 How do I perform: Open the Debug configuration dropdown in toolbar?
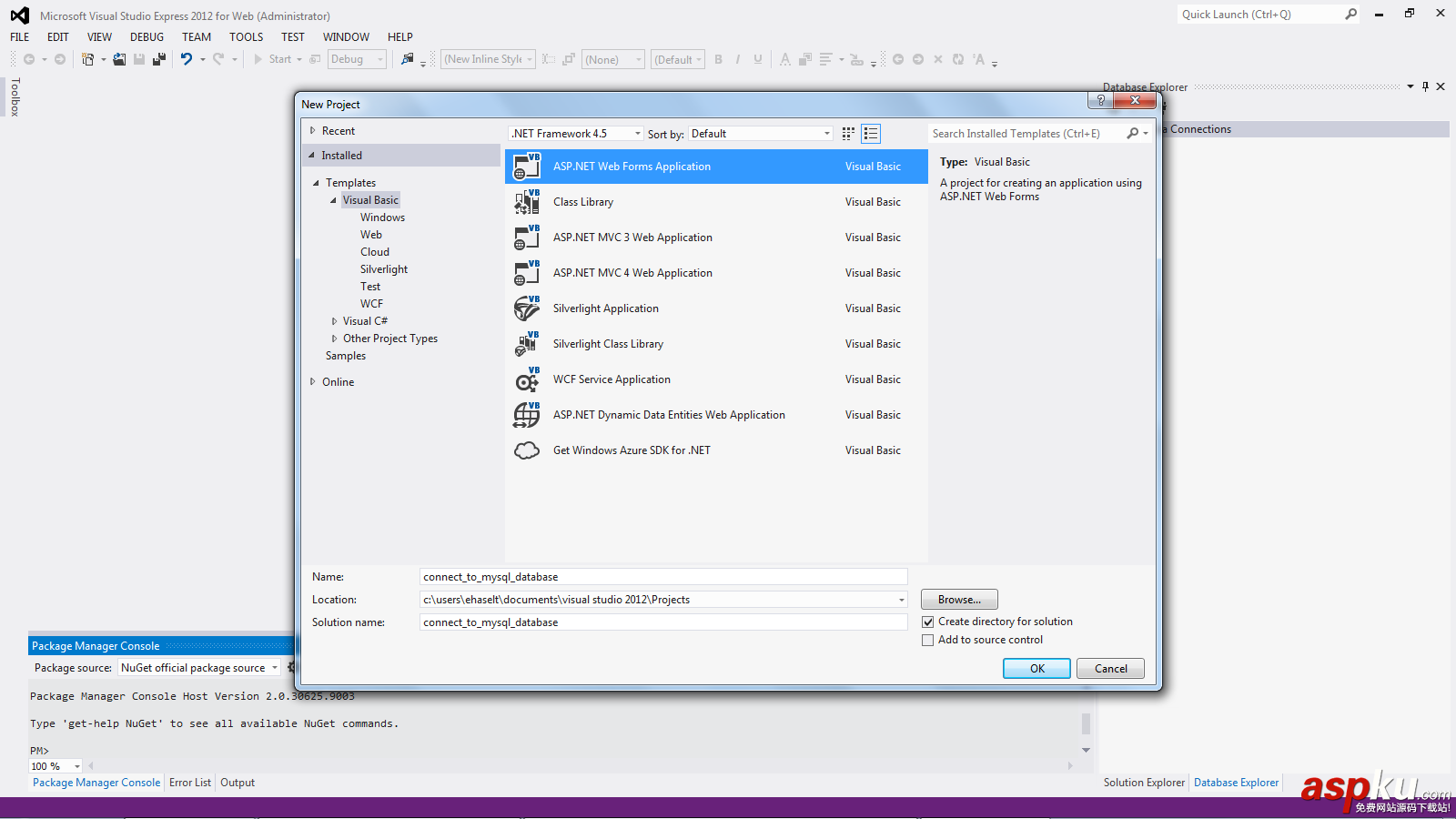click(x=380, y=60)
